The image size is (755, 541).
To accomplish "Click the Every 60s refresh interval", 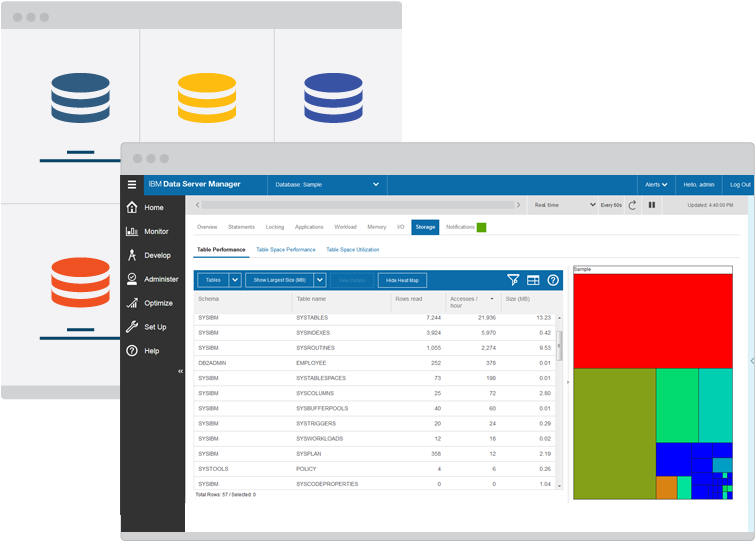I will click(x=611, y=205).
